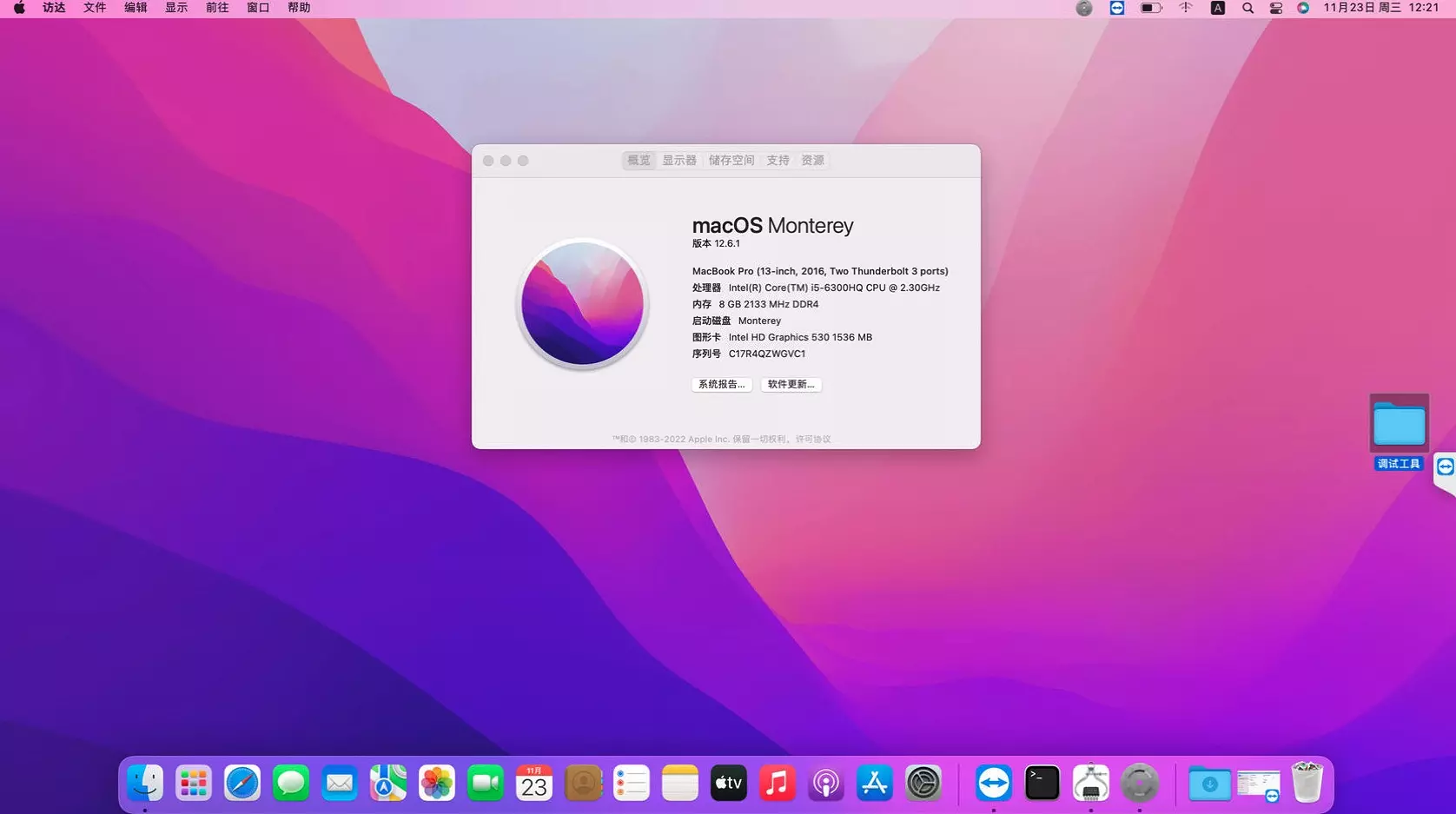Open the App Store
The width and height of the screenshot is (1456, 814).
(875, 783)
